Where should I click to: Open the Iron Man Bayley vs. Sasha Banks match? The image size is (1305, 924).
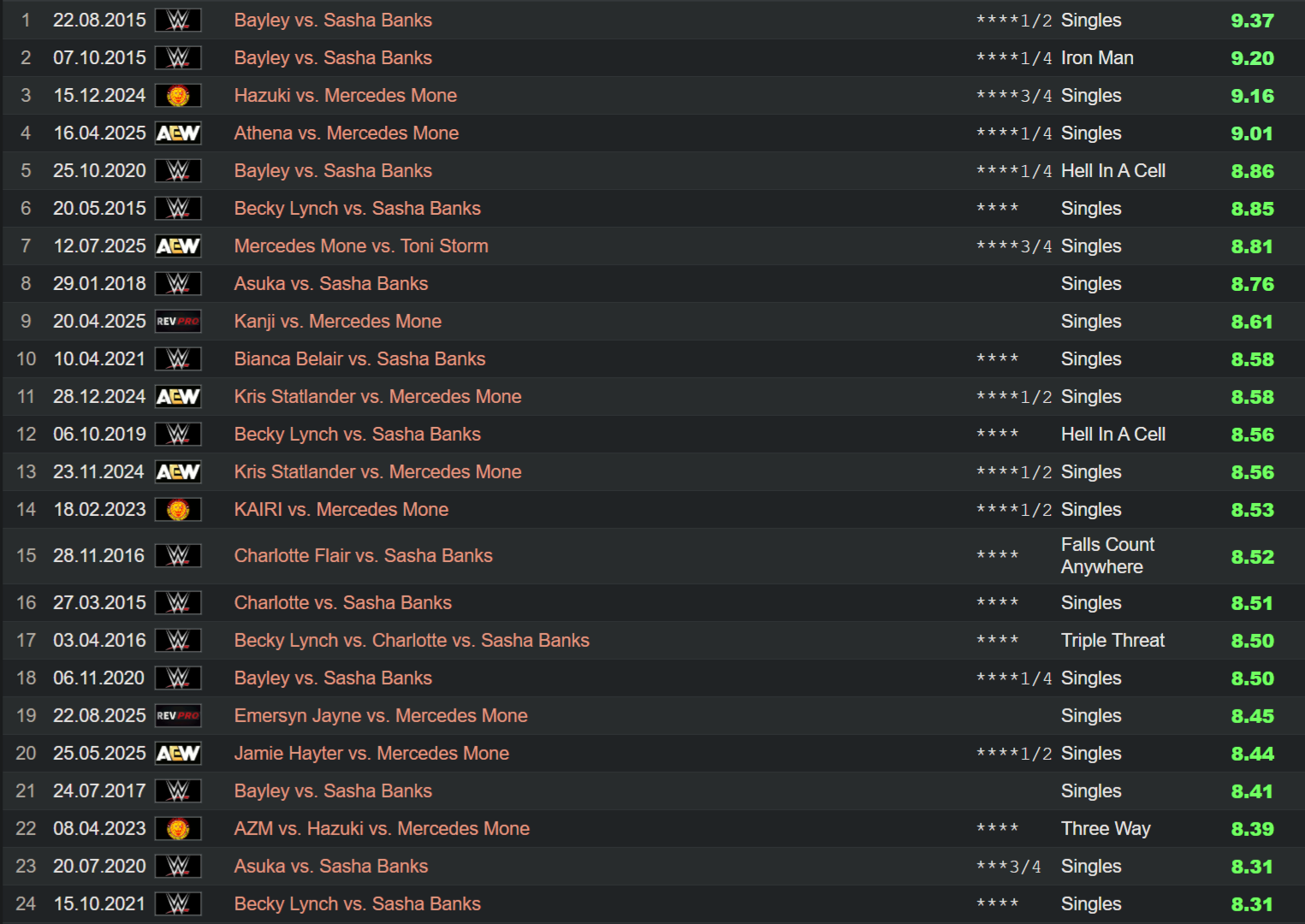tap(333, 58)
